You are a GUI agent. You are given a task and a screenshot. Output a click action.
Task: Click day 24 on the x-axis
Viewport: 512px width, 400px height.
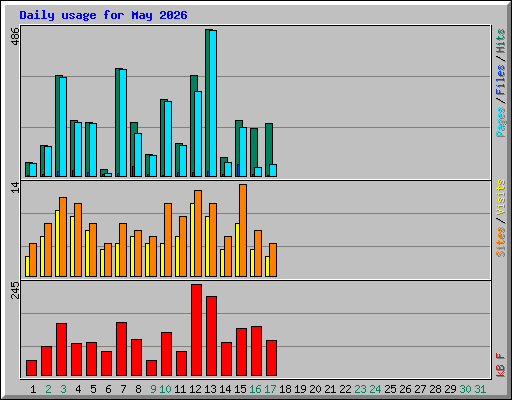click(x=375, y=389)
